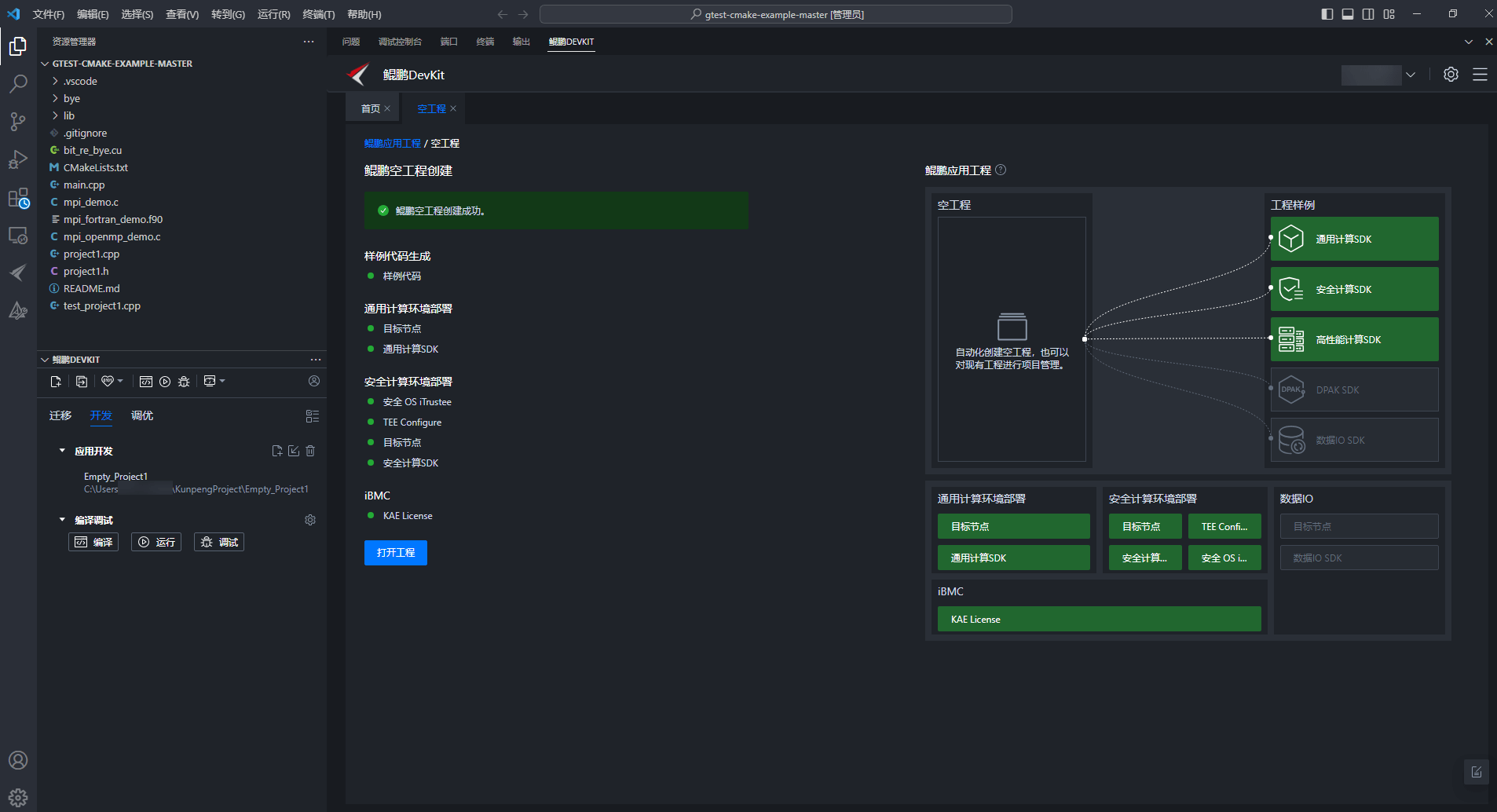Click the feedback icon at bottom right

click(1477, 771)
